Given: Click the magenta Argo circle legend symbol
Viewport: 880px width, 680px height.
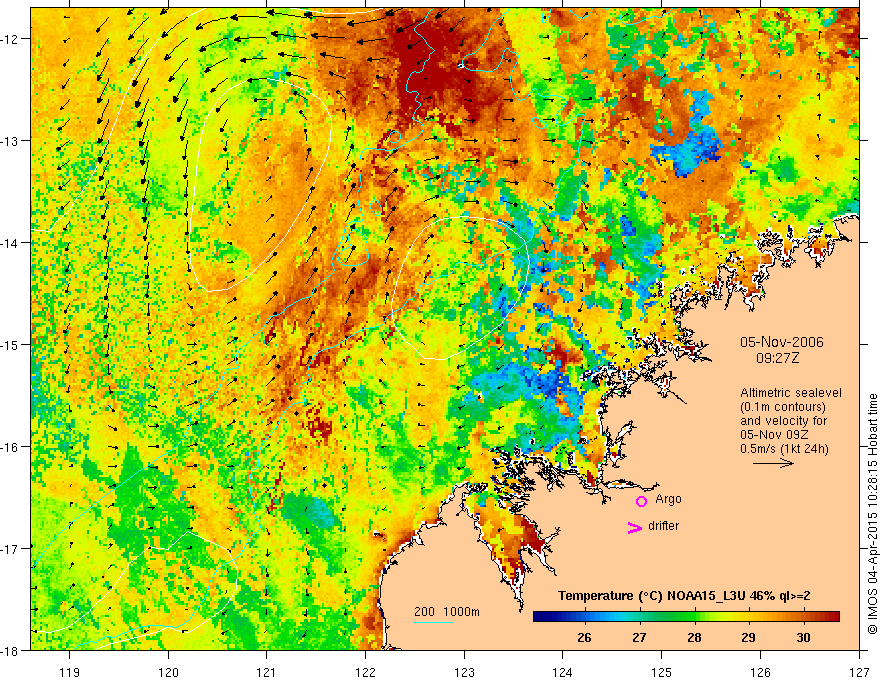Looking at the screenshot, I should coord(641,501).
